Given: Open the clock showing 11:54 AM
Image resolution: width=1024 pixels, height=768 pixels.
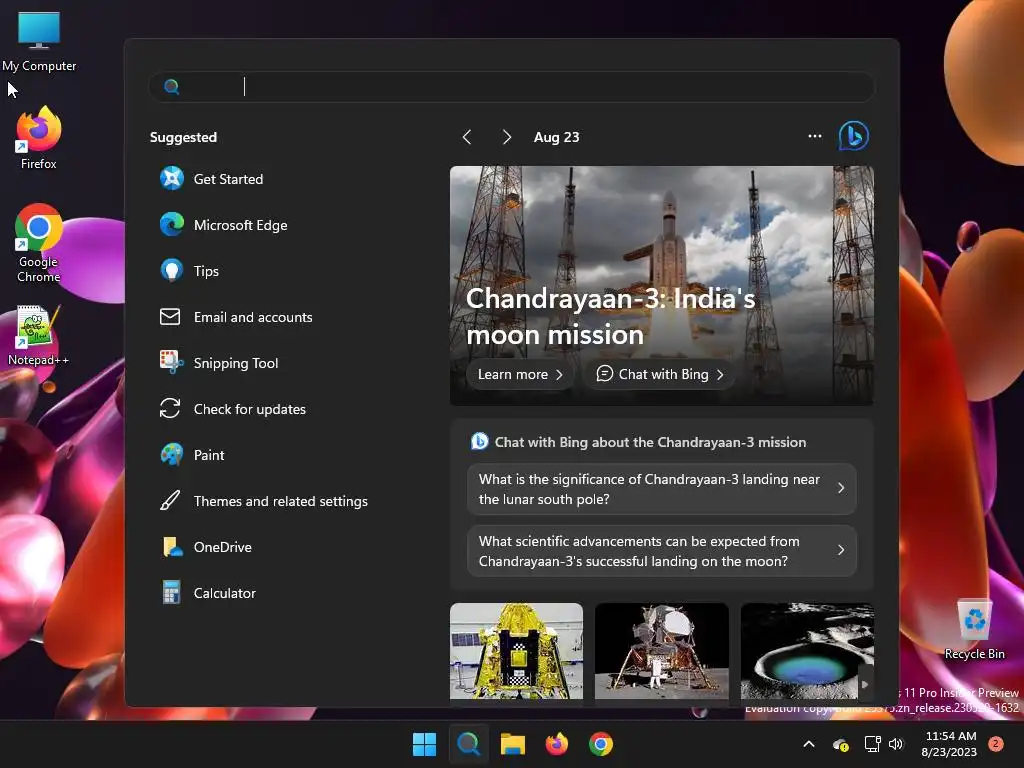Looking at the screenshot, I should point(949,744).
